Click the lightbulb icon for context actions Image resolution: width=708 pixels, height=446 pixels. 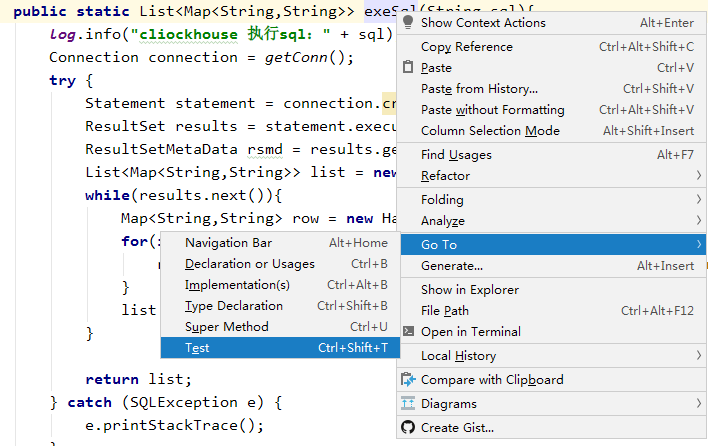click(x=408, y=22)
